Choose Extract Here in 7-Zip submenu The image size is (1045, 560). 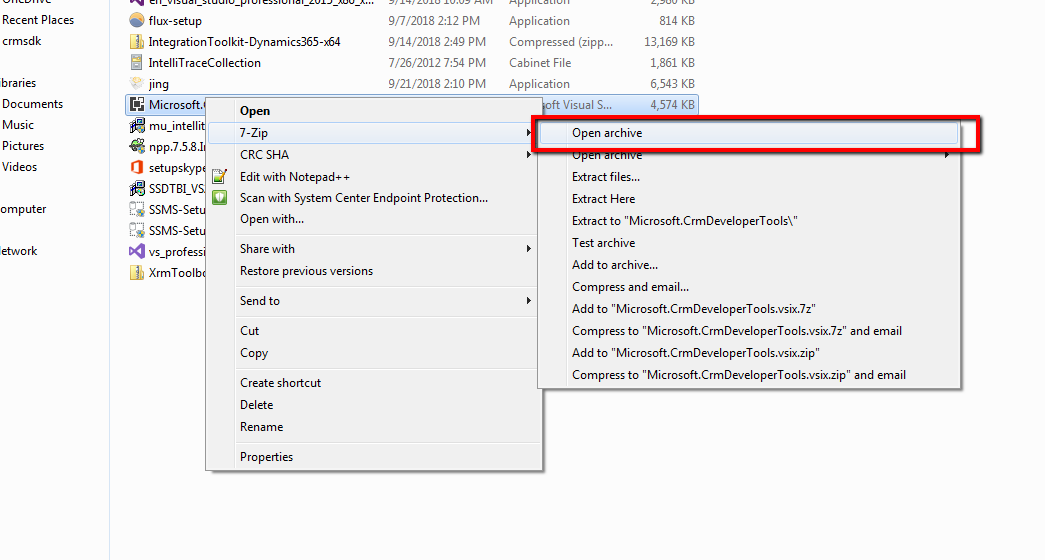tap(749, 199)
